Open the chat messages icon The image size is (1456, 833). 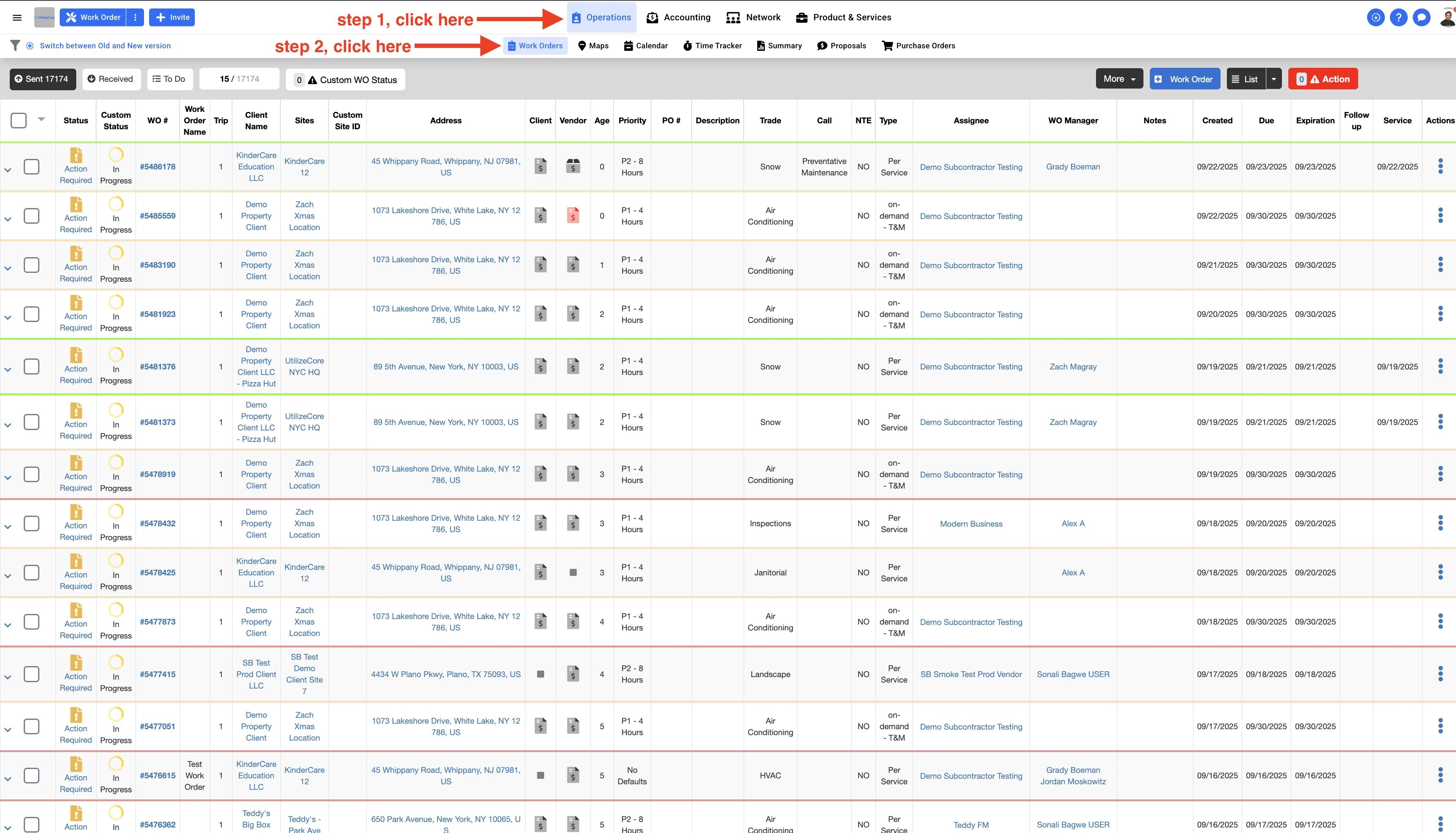click(x=1421, y=17)
